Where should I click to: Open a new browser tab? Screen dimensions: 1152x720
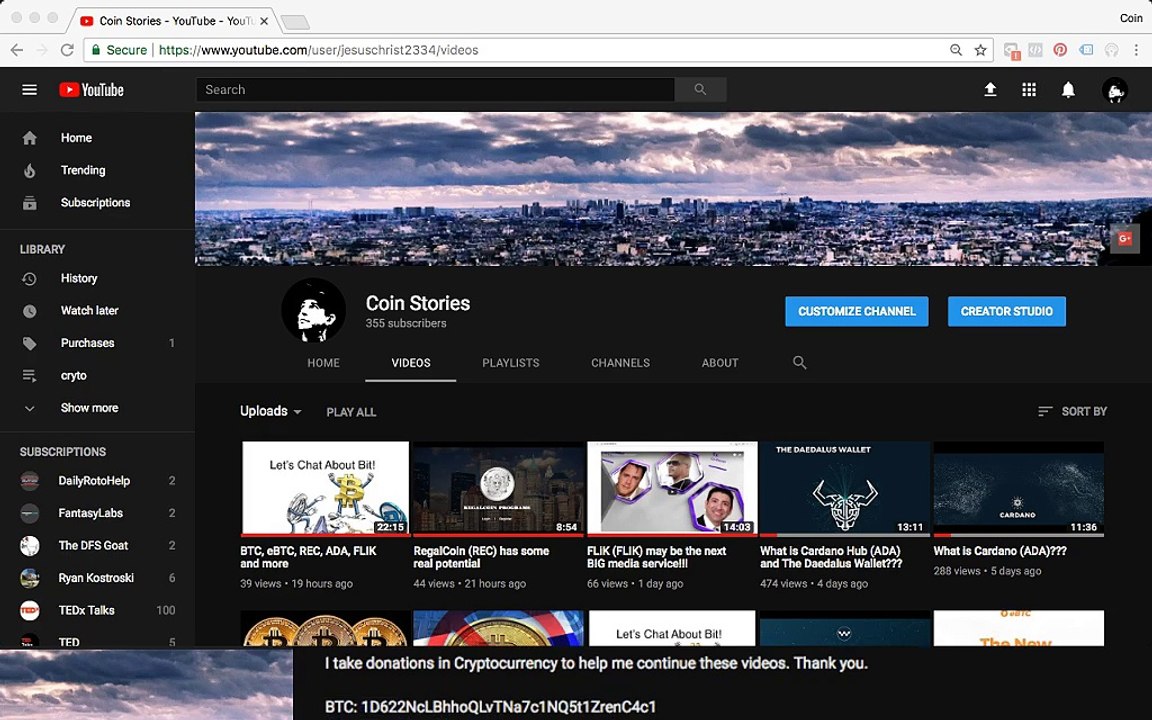(295, 23)
